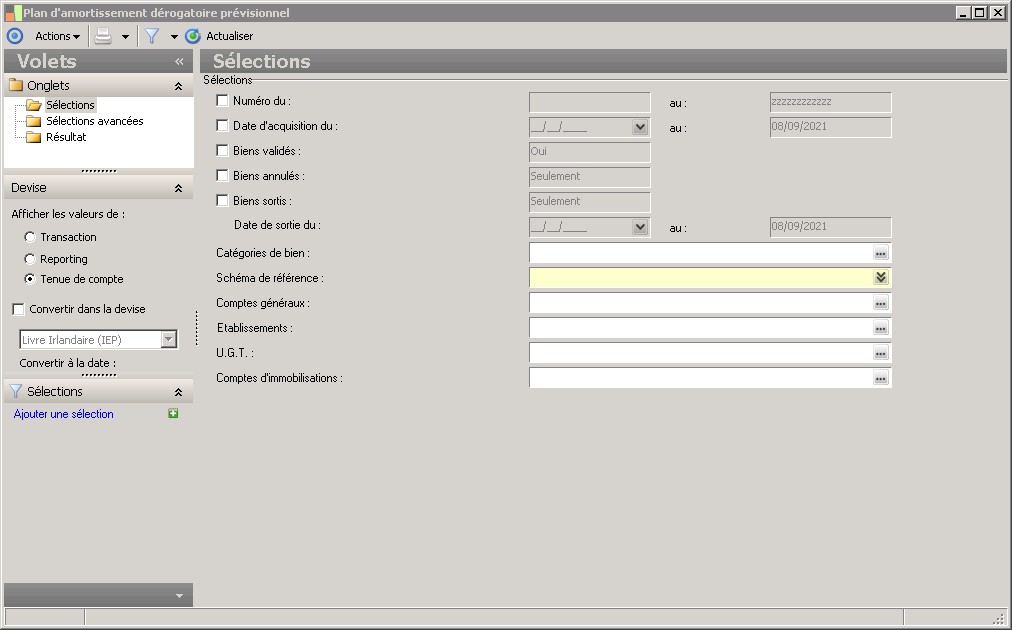Check the Biens annulés checkbox
The width and height of the screenshot is (1012, 630).
pyautogui.click(x=222, y=176)
